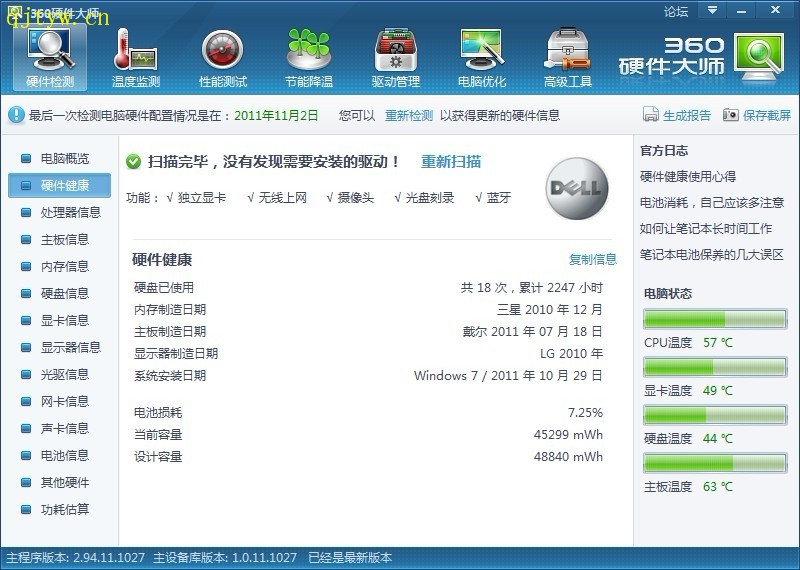Click the 硬盘温度 progress bar
The width and height of the screenshot is (800, 570).
715,415
